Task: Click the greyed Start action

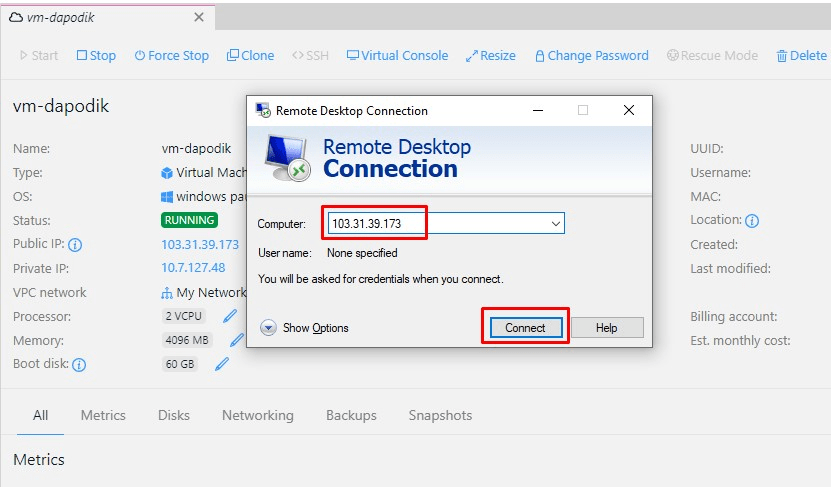Action: click(39, 56)
